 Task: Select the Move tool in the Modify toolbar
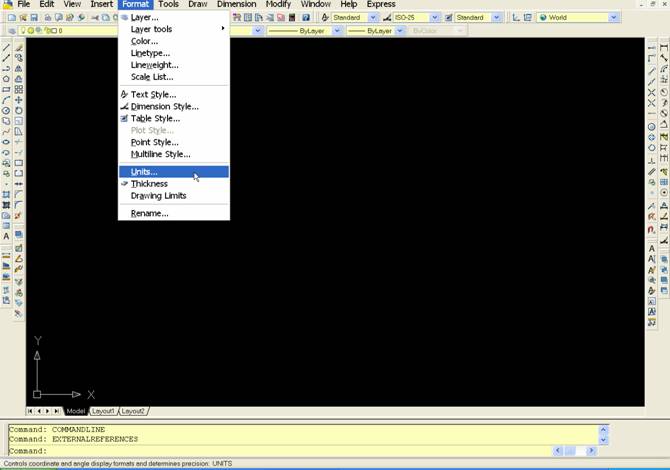19,100
